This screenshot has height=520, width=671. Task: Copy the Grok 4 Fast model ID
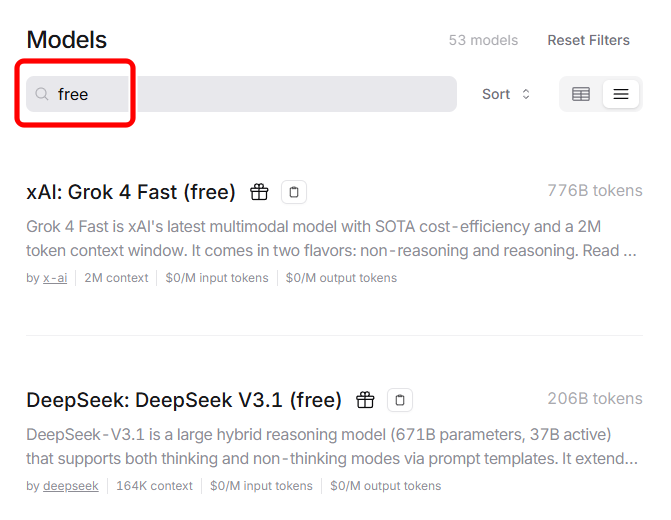tap(293, 192)
